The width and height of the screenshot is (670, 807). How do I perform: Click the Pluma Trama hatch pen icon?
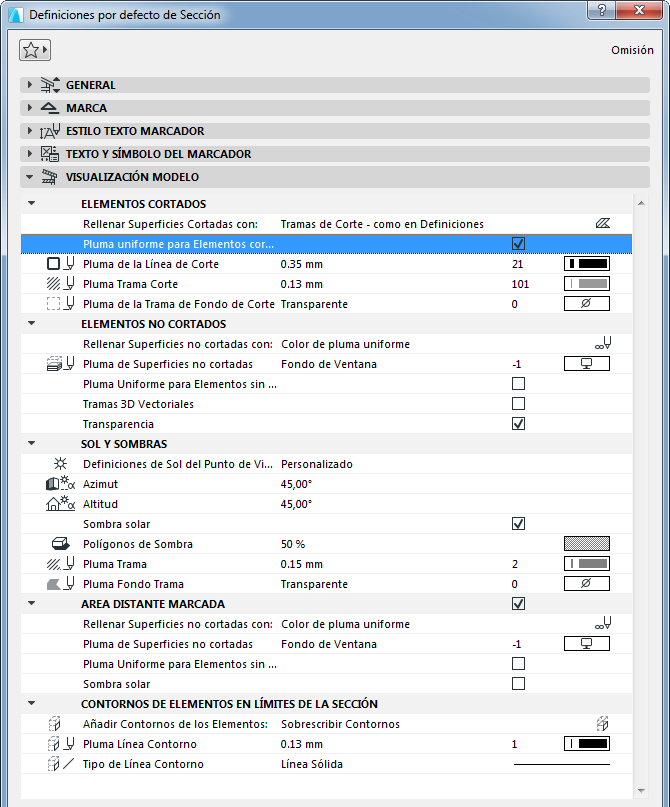[x=60, y=564]
